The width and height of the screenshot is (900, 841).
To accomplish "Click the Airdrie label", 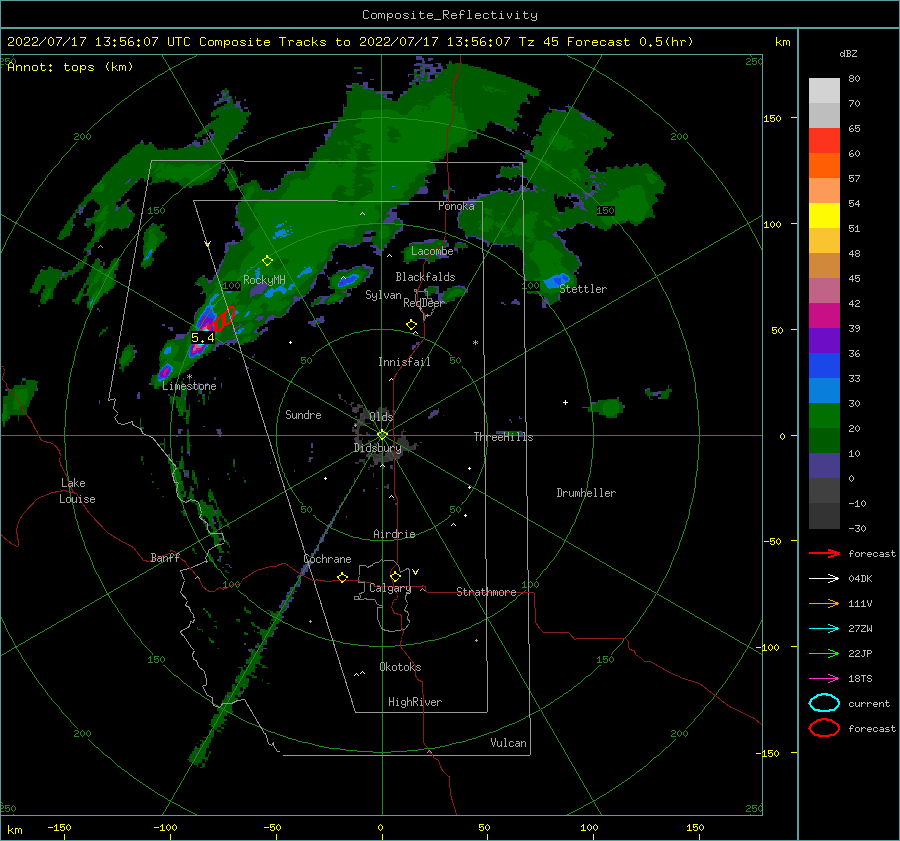I will (394, 534).
